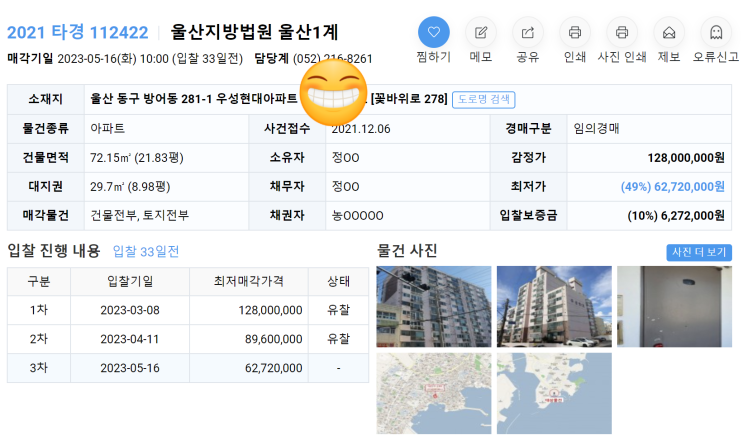The height and width of the screenshot is (445, 743).
Task: Open case number link 2021 타경 112422
Action: [78, 32]
